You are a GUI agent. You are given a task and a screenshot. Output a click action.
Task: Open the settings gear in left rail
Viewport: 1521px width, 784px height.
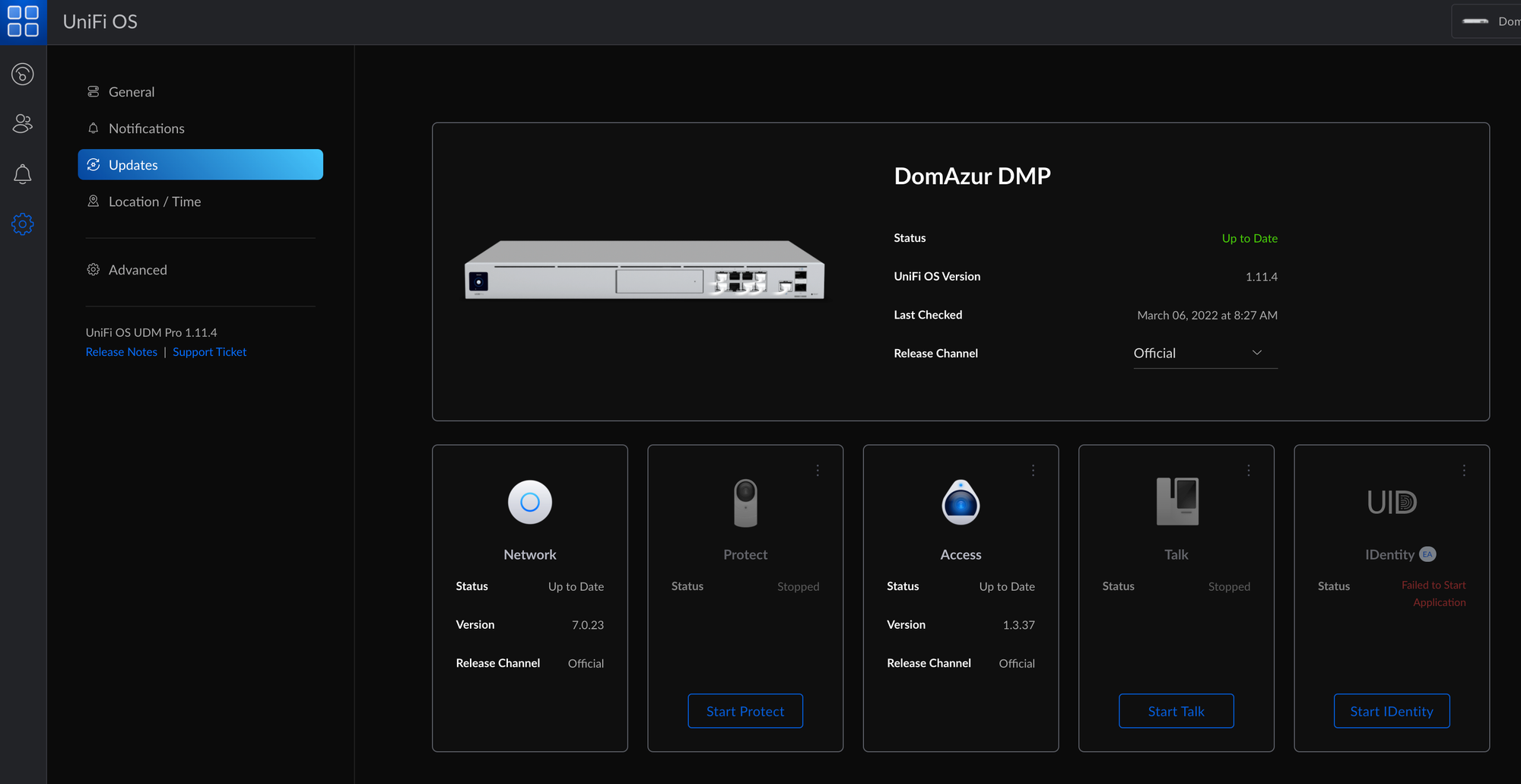tap(23, 224)
